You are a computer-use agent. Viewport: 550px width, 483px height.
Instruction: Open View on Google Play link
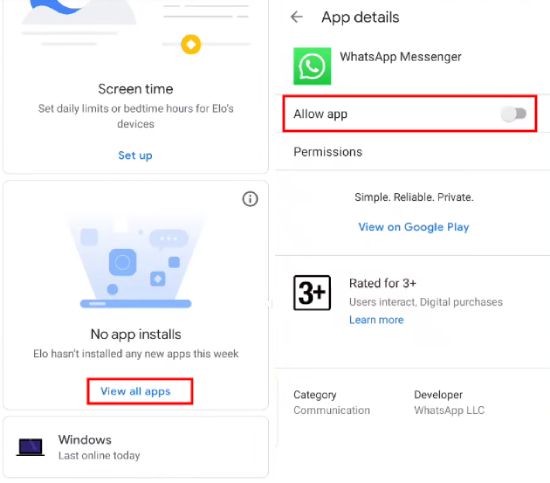point(414,227)
